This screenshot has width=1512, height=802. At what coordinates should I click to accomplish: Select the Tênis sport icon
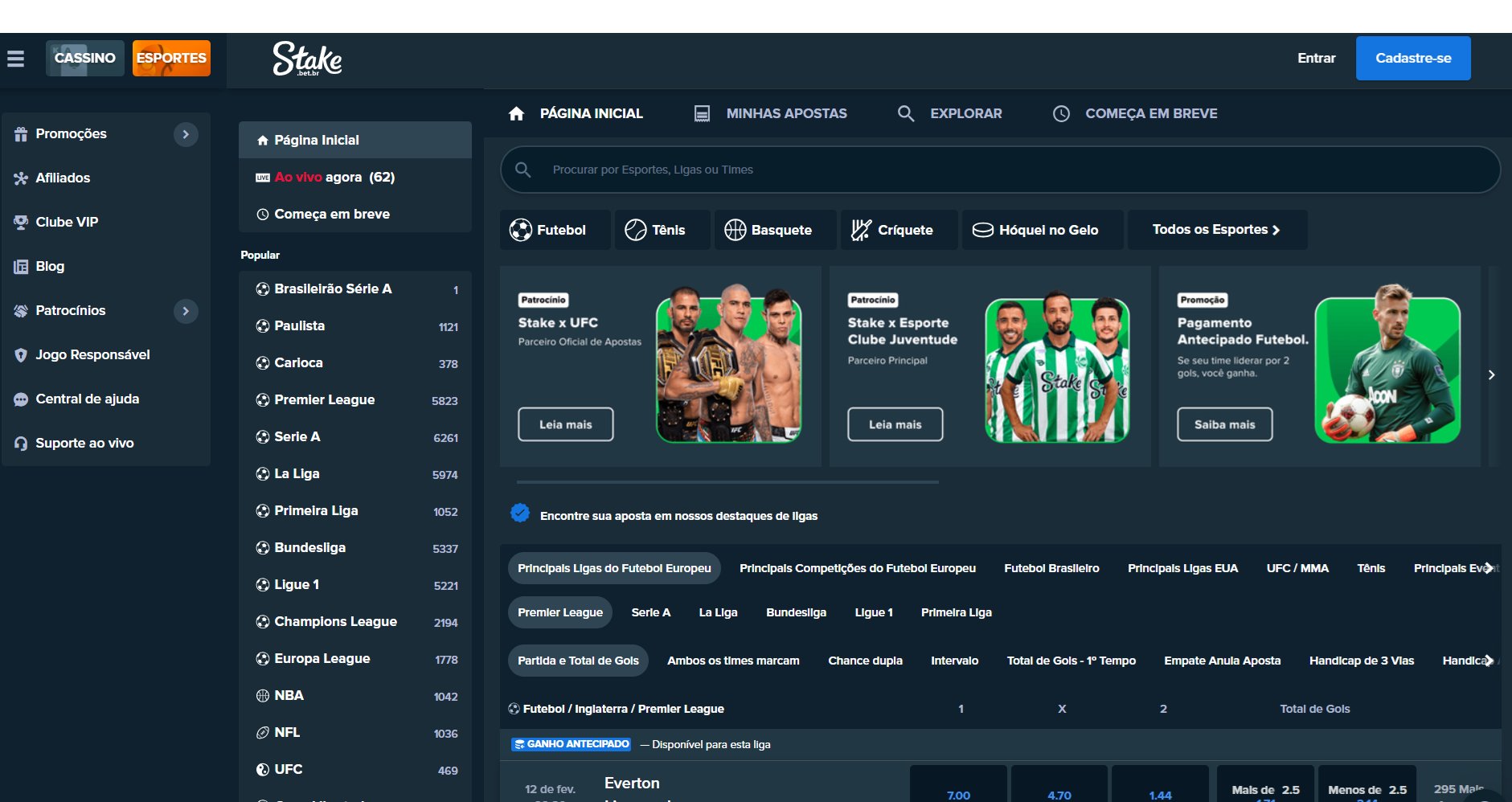(x=635, y=231)
